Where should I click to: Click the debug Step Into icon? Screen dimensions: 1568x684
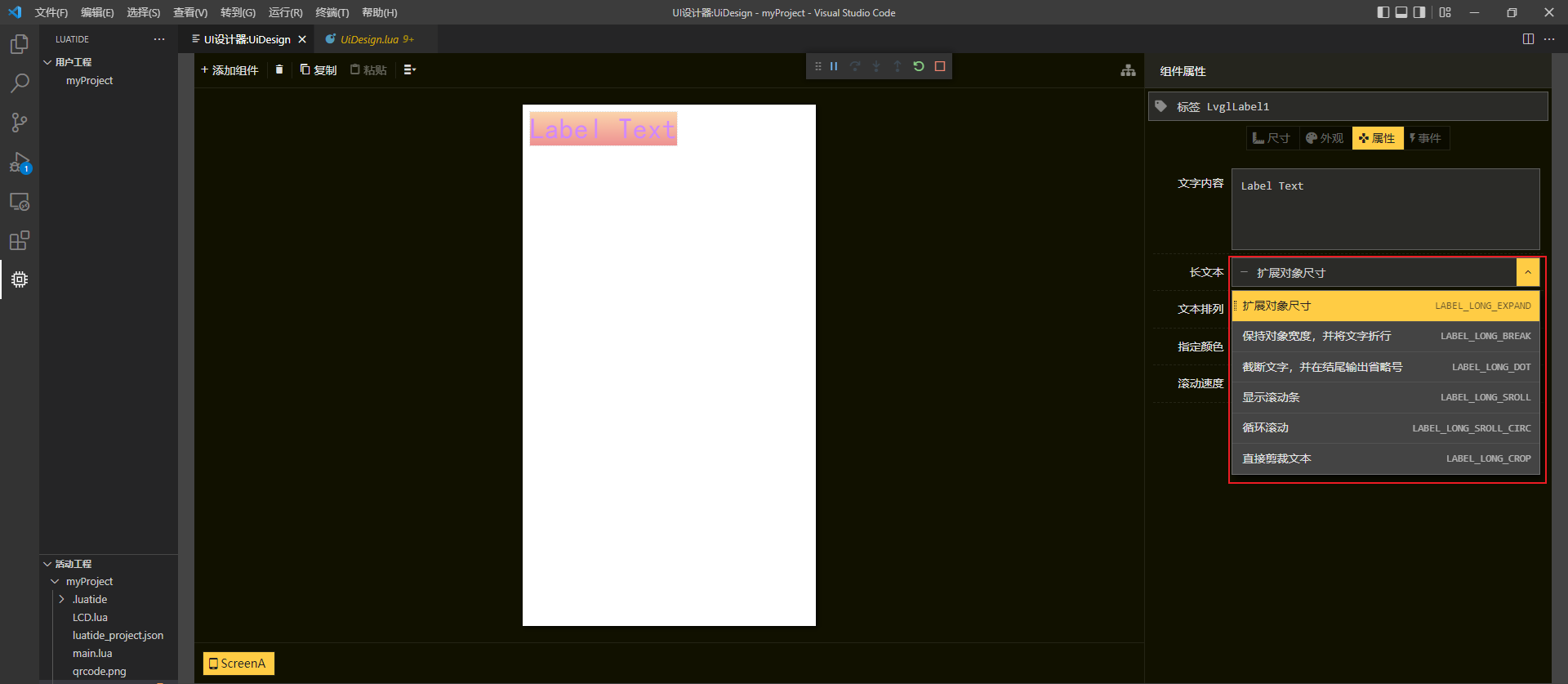876,66
